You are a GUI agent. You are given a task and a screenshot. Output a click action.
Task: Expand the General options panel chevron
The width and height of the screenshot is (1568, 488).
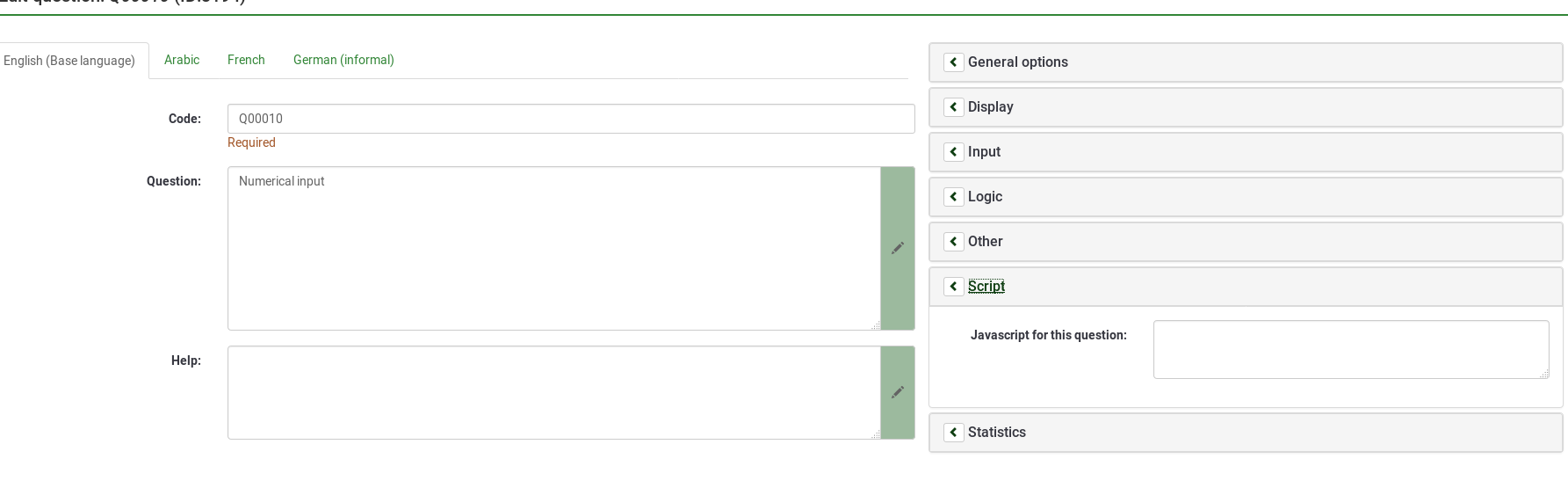pyautogui.click(x=953, y=62)
